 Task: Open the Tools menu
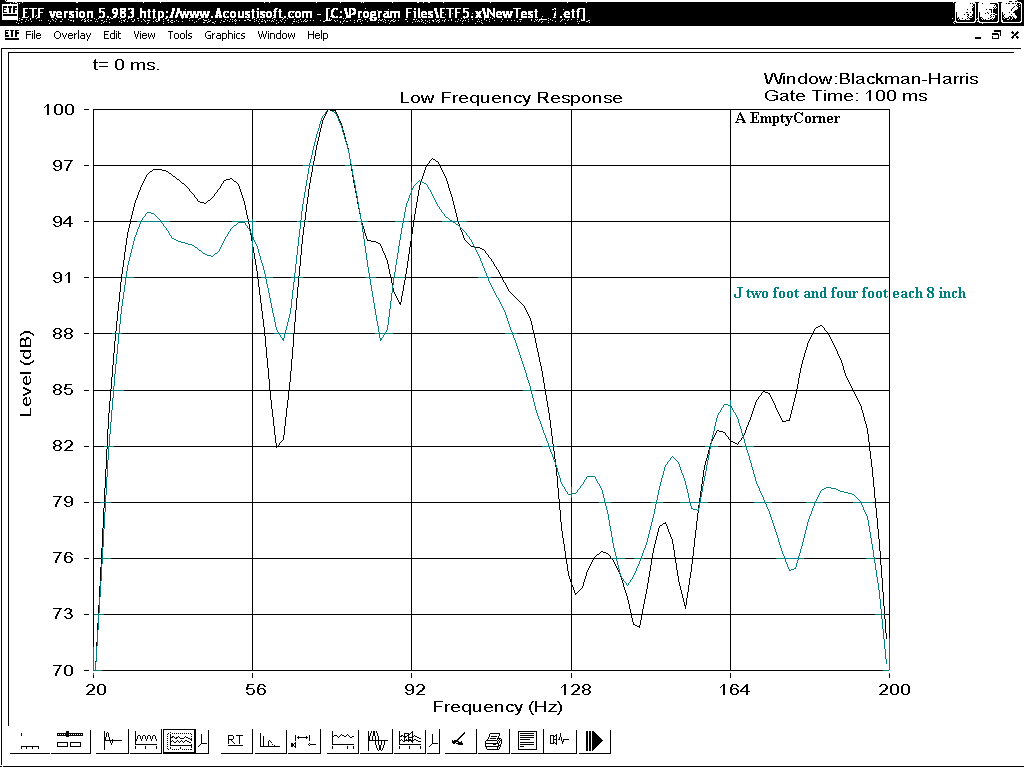pyautogui.click(x=180, y=35)
